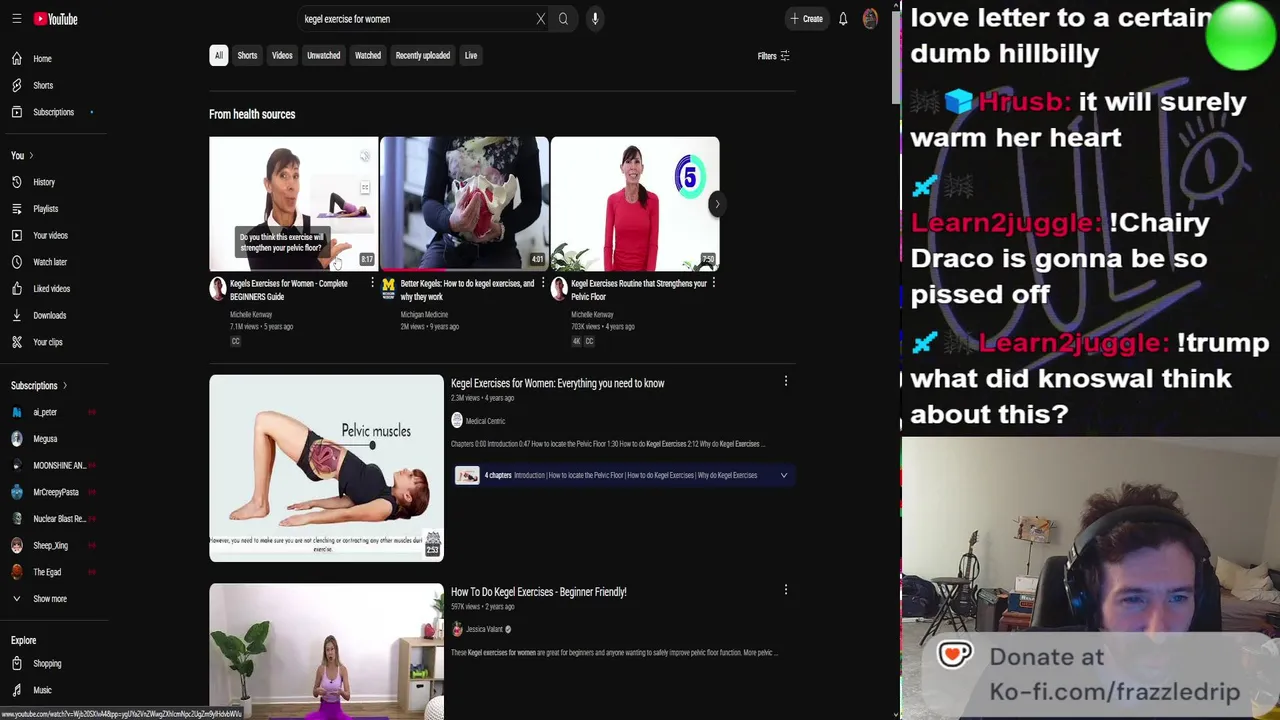The width and height of the screenshot is (1280, 720).
Task: Open the Jessica Valant channel
Action: pos(482,630)
